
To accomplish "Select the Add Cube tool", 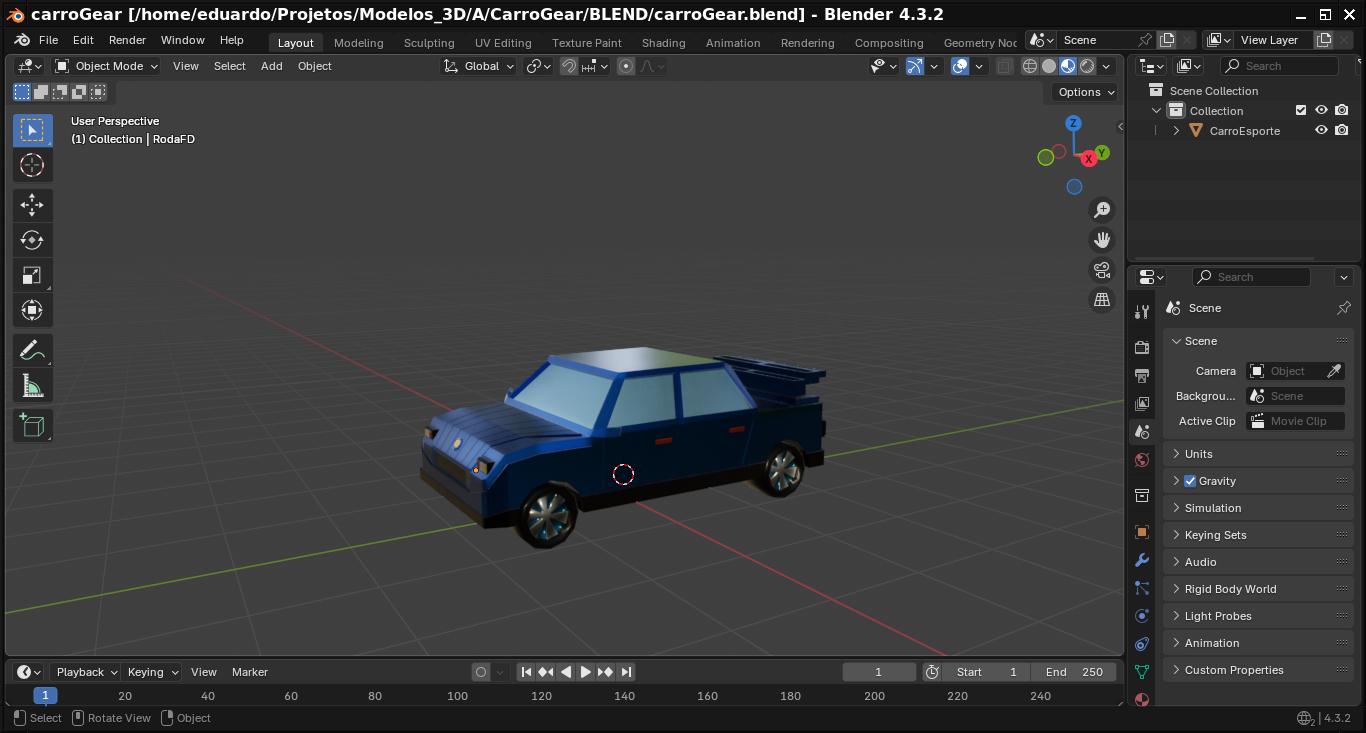I will point(32,426).
